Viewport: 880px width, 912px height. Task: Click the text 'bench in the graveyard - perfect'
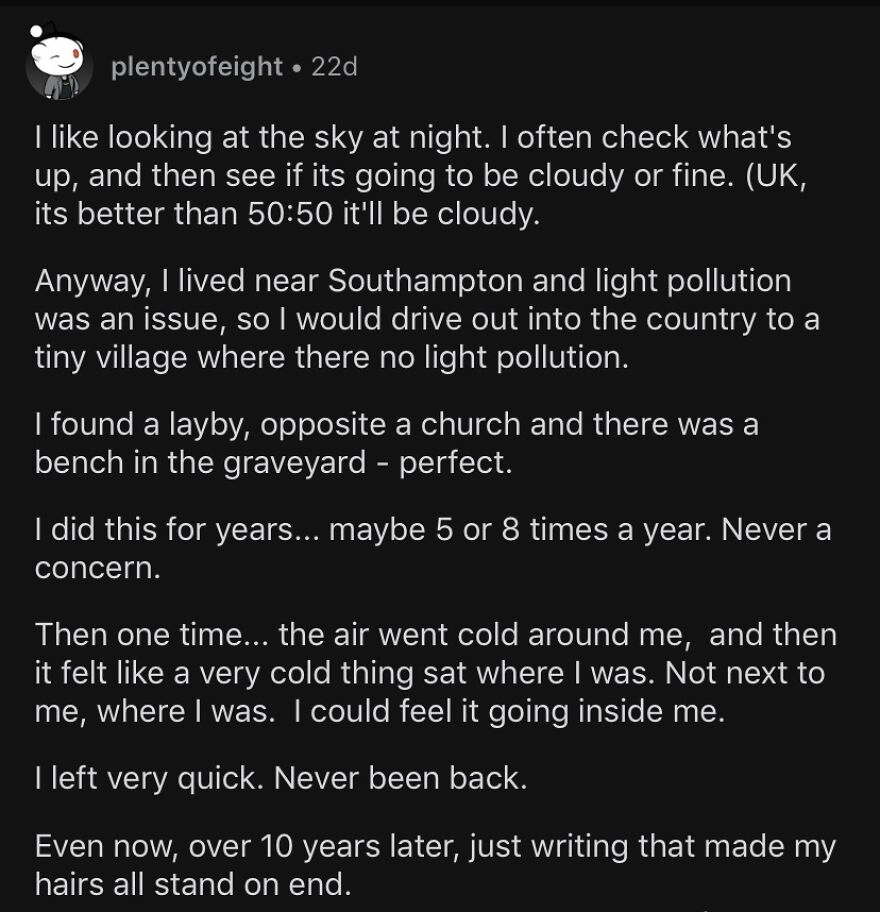click(272, 465)
